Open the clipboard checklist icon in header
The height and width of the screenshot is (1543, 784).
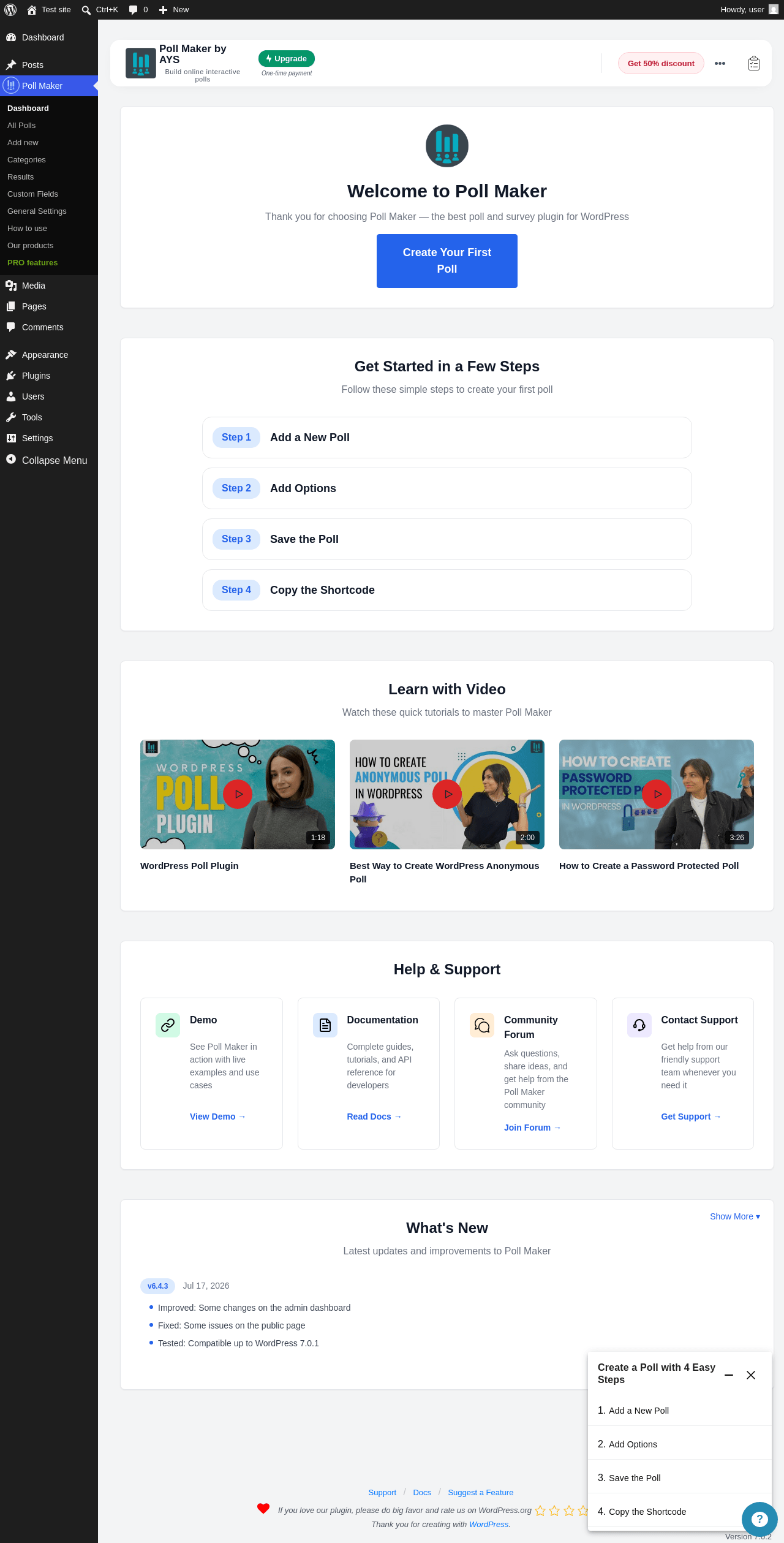click(x=754, y=63)
